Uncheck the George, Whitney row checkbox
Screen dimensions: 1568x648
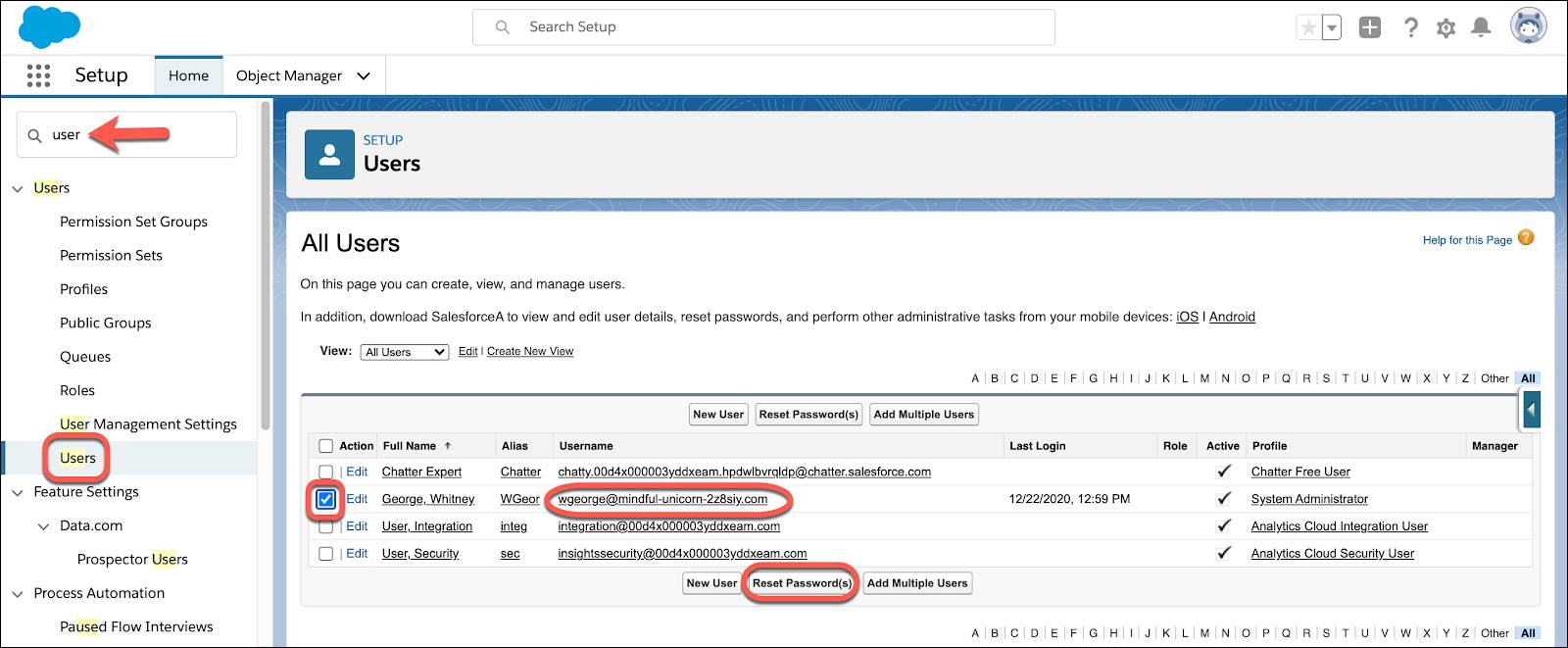coord(326,500)
